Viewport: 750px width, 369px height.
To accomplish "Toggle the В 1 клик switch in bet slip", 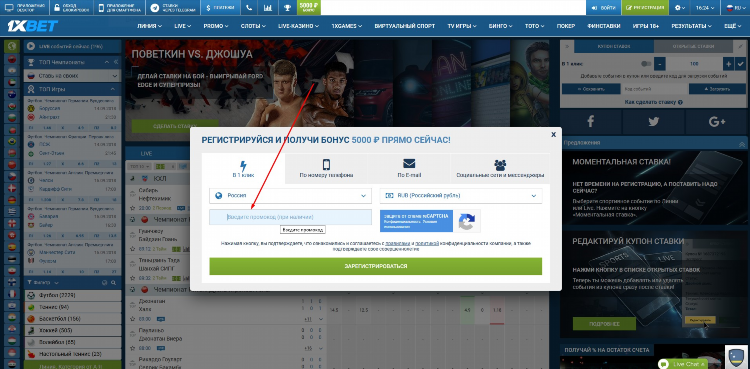I will (646, 64).
